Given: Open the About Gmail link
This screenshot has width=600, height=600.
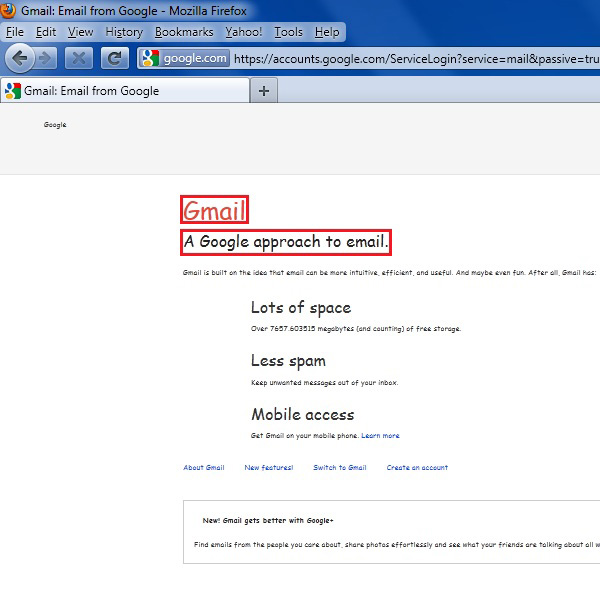Looking at the screenshot, I should 204,468.
